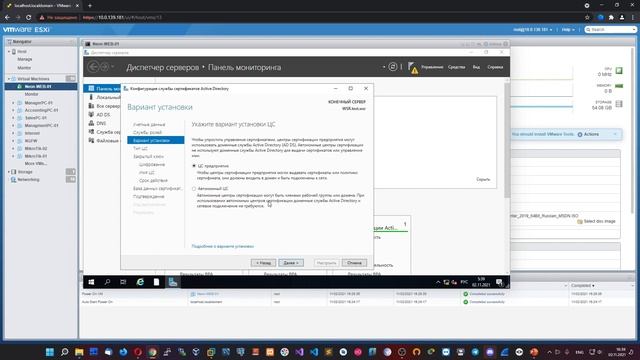The height and width of the screenshot is (360, 640).
Task: Expand the NGFW VM node
Action: (x=13, y=141)
